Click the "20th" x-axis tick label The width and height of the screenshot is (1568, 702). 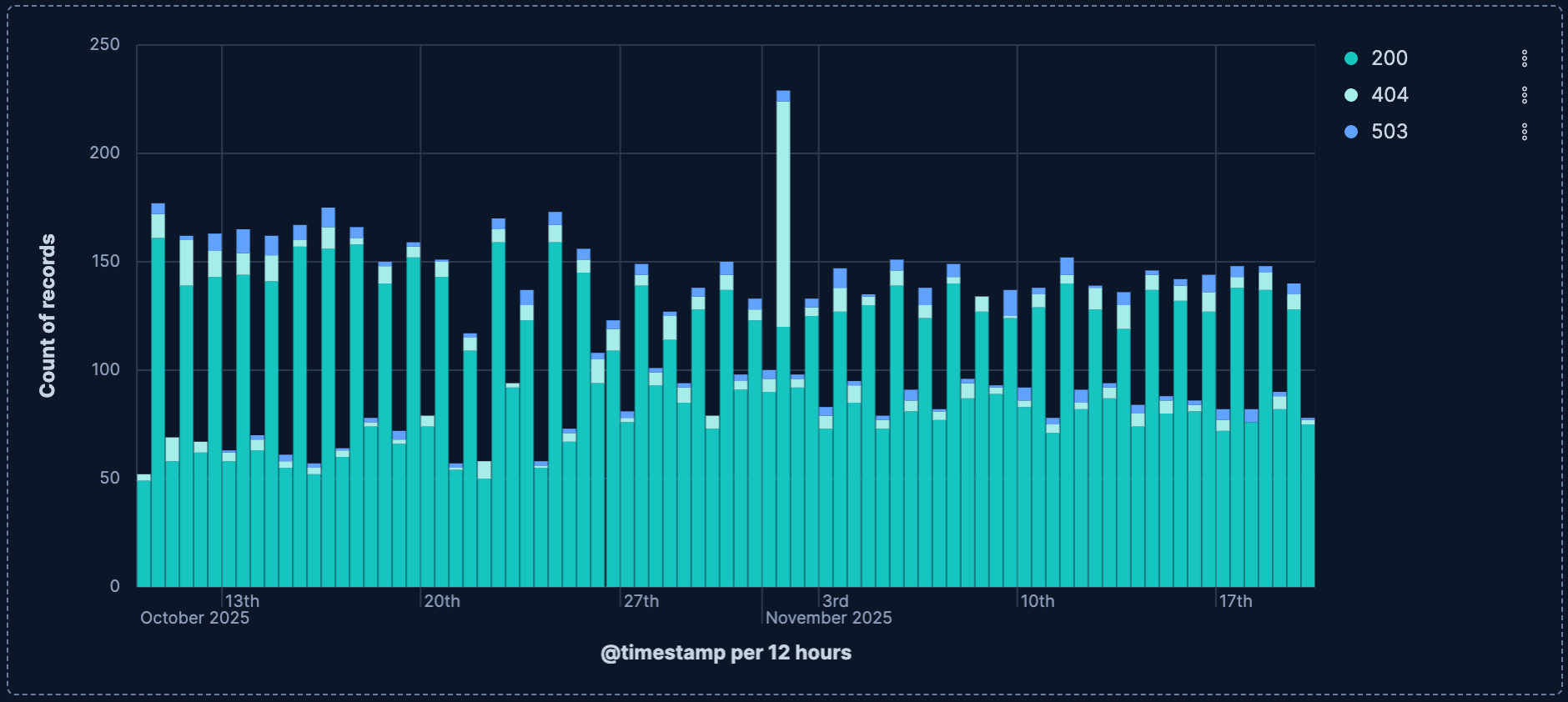(441, 601)
